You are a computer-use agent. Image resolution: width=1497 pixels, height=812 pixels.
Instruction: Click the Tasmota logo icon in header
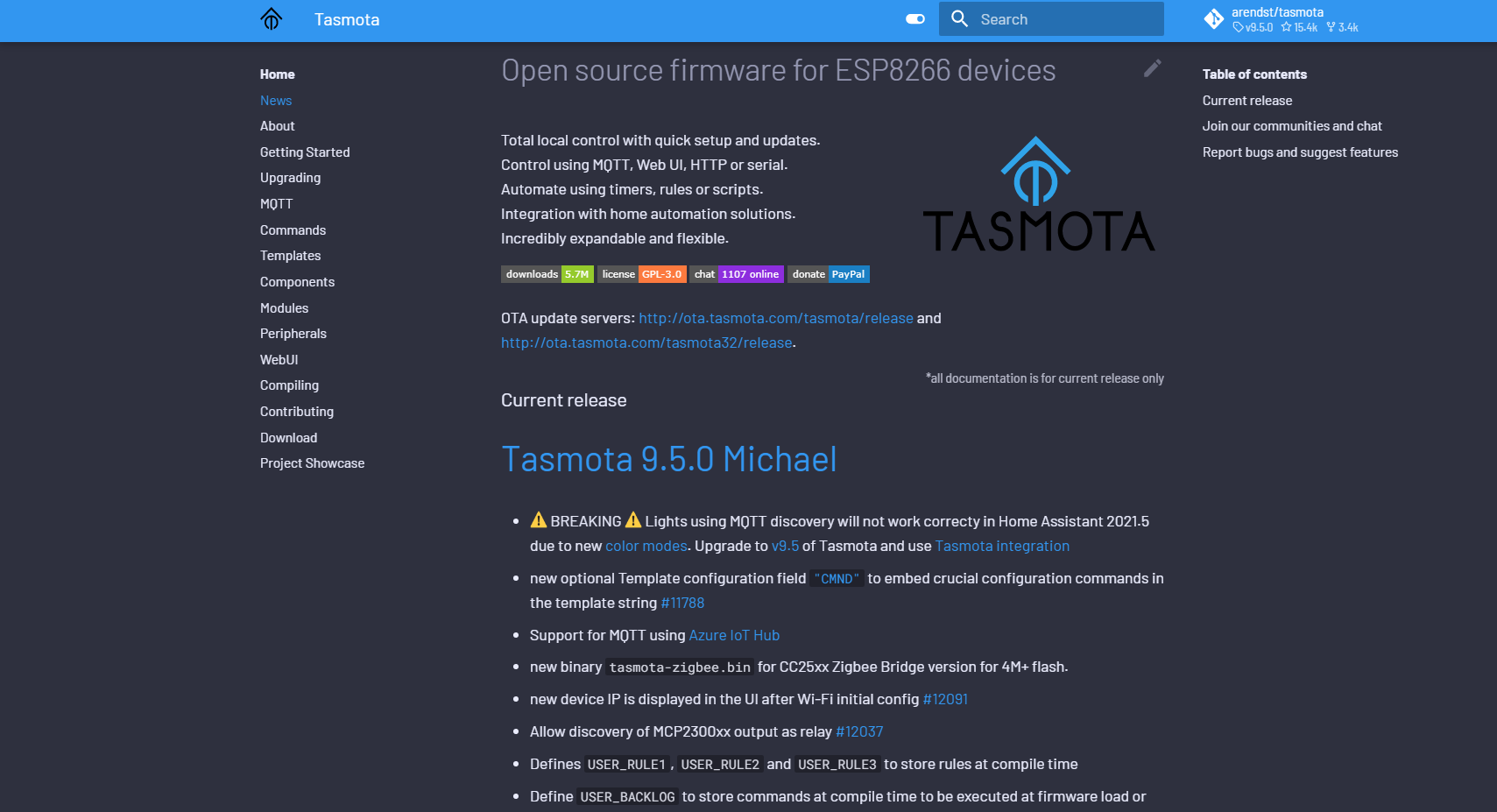(x=272, y=19)
